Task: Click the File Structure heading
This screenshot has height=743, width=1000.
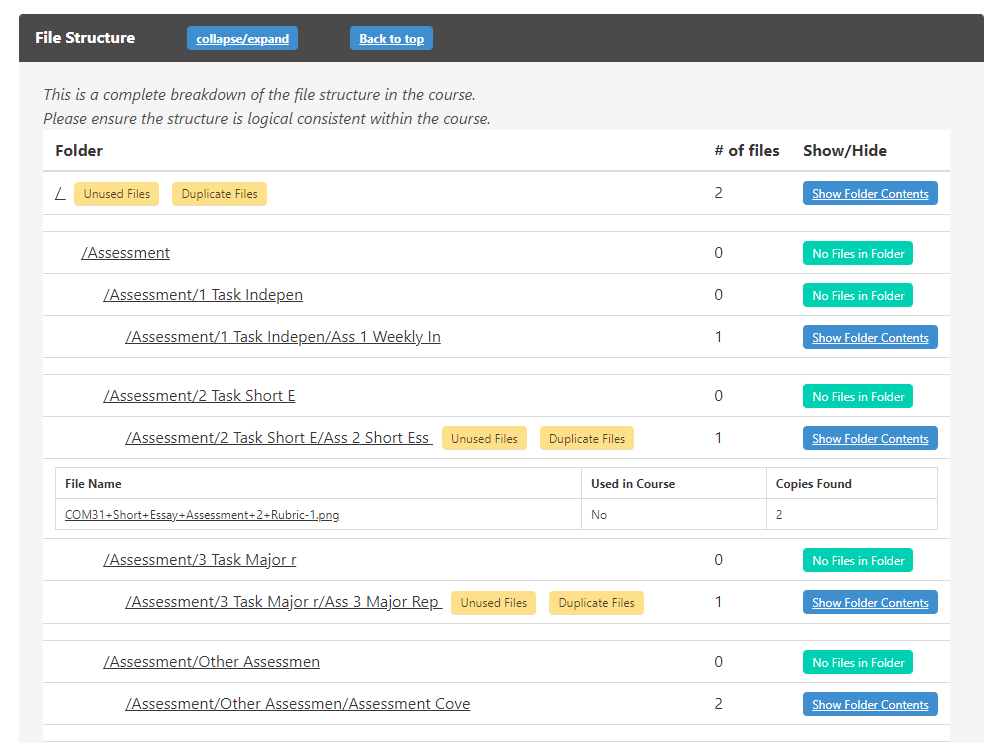Action: coord(85,38)
